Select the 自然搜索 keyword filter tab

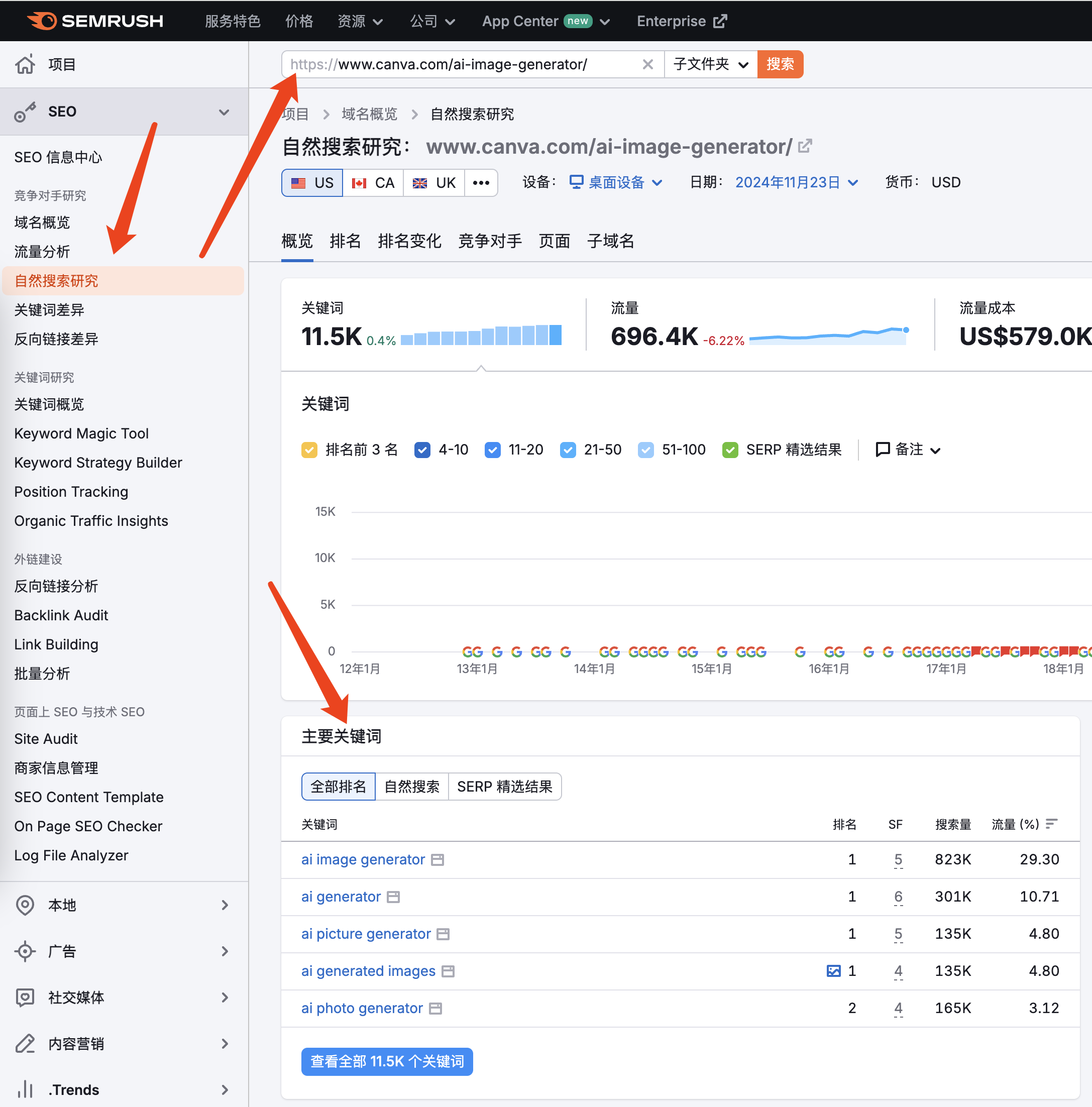[412, 787]
